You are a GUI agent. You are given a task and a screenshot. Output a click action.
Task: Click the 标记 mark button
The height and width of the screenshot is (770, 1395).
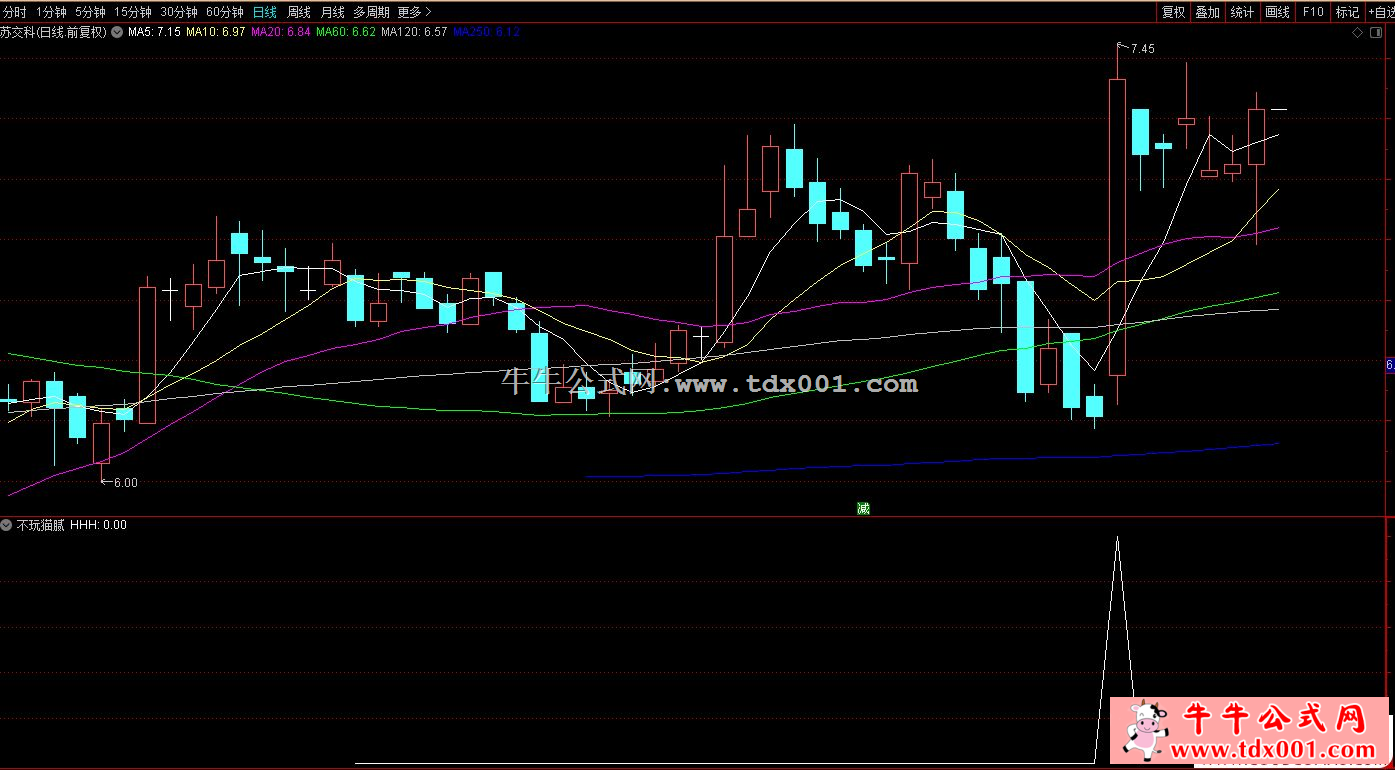[x=1347, y=12]
